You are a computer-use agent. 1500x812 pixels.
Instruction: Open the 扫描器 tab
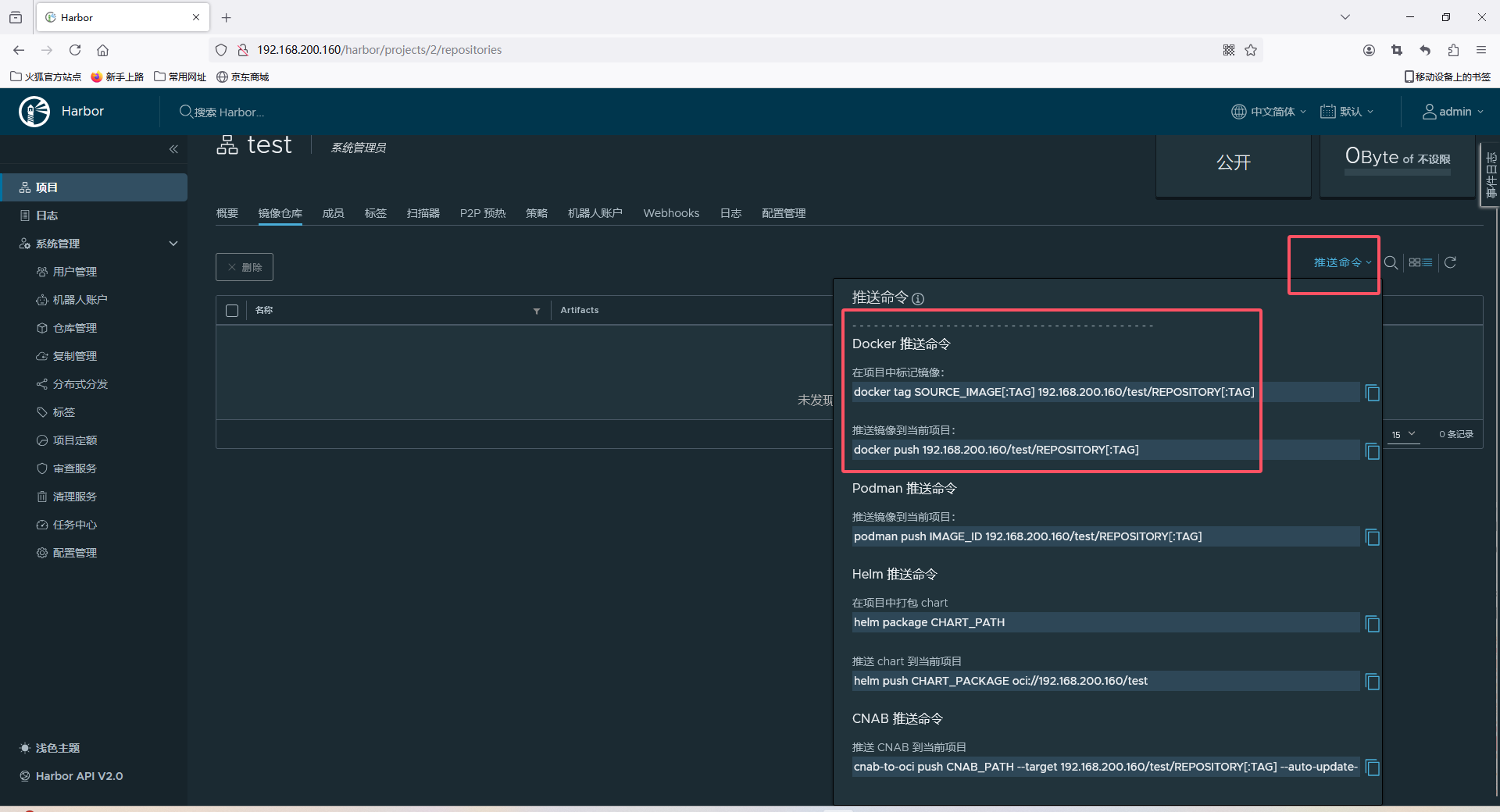click(x=423, y=213)
